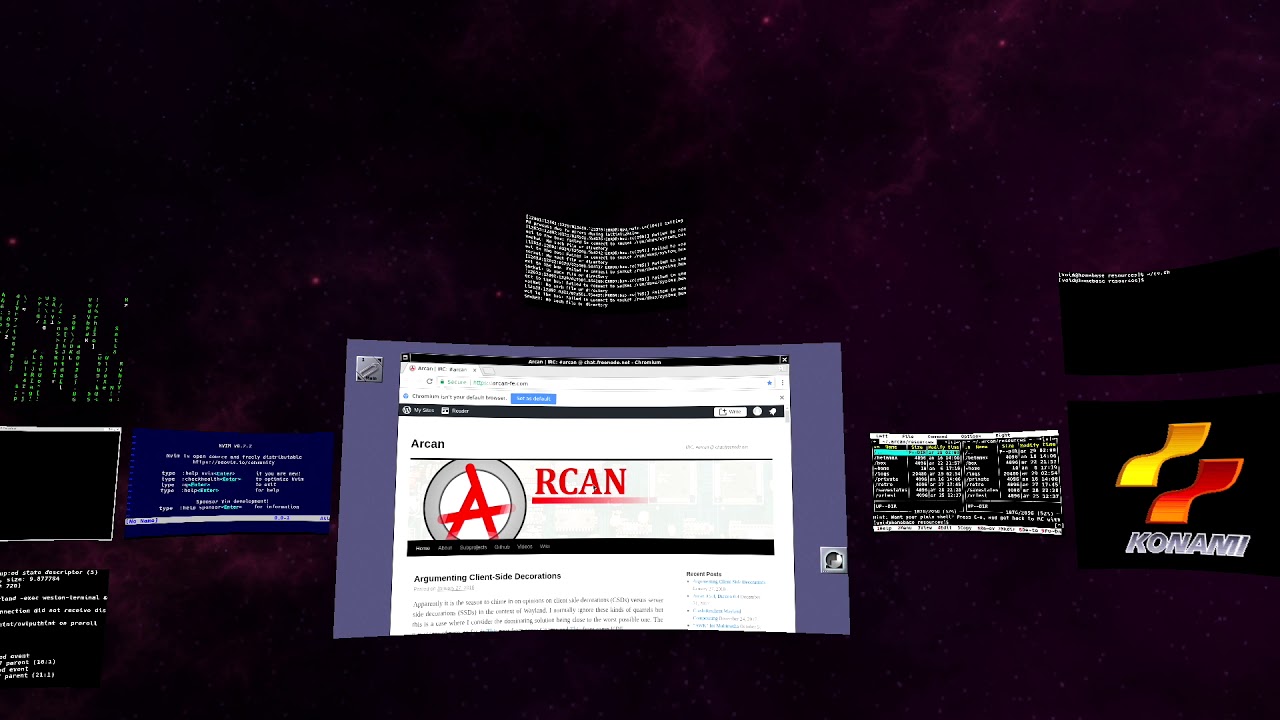
Task: Click the WordPress user avatar
Action: point(757,412)
